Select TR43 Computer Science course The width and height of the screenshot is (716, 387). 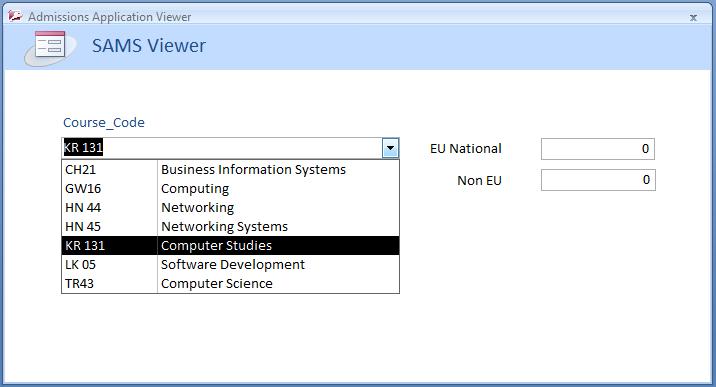tap(231, 283)
